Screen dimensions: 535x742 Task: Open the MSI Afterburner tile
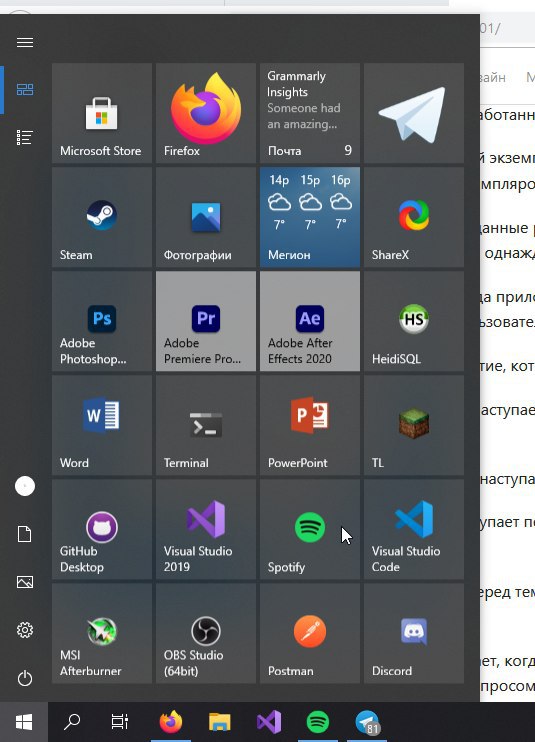tap(102, 634)
